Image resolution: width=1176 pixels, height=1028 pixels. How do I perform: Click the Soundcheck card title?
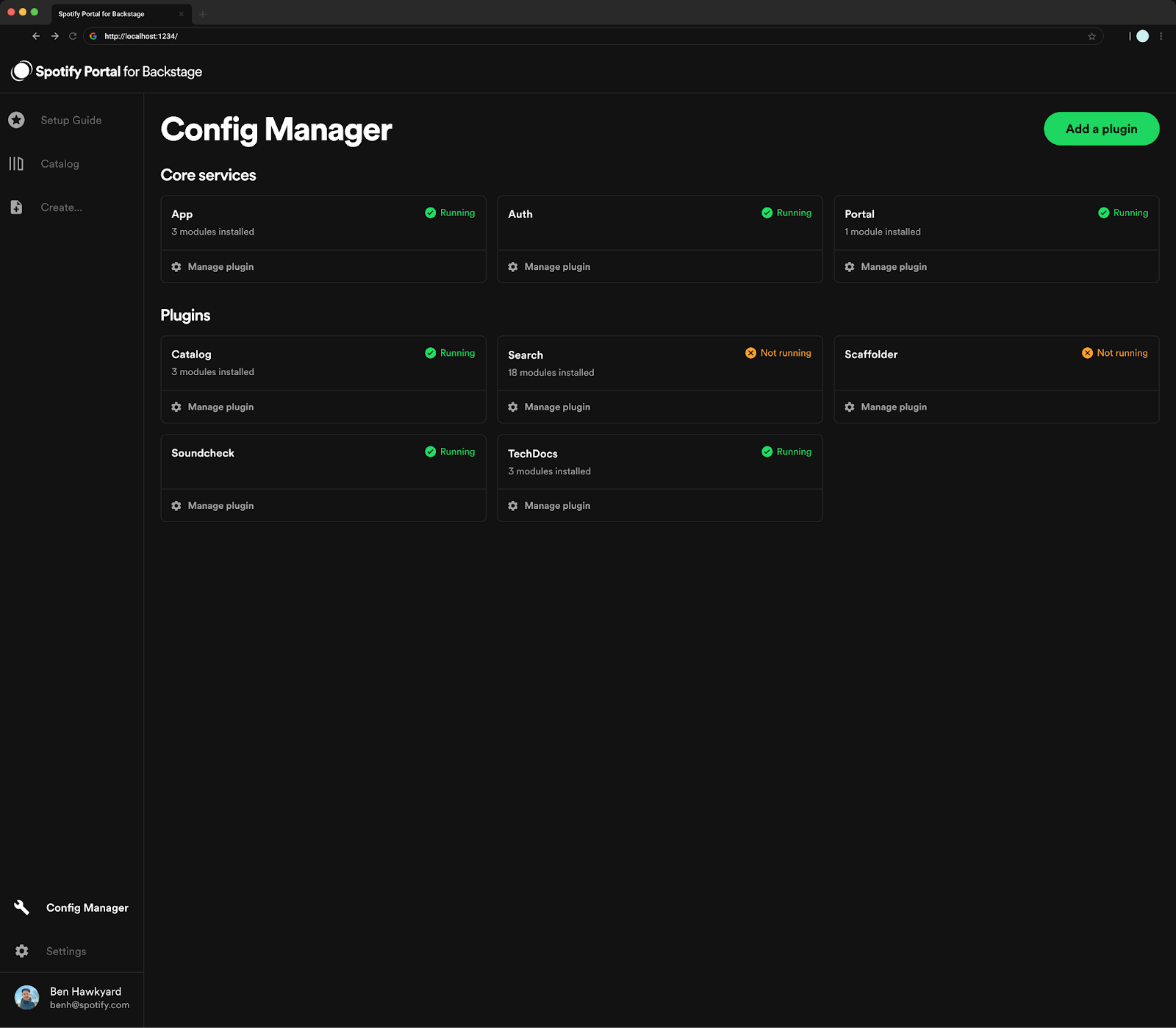(203, 453)
